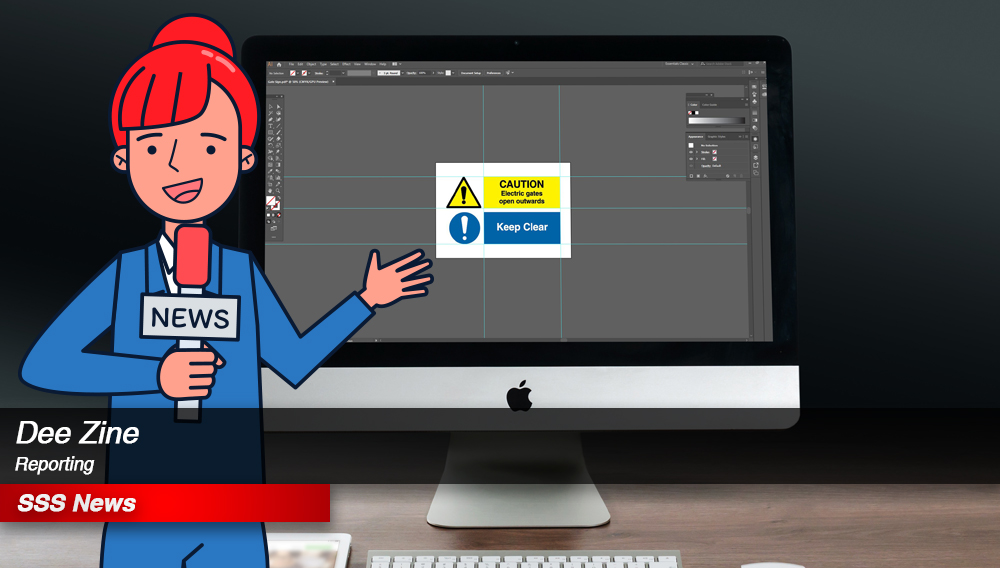This screenshot has height=568, width=1000.
Task: Select the Hand tool
Action: (x=270, y=191)
